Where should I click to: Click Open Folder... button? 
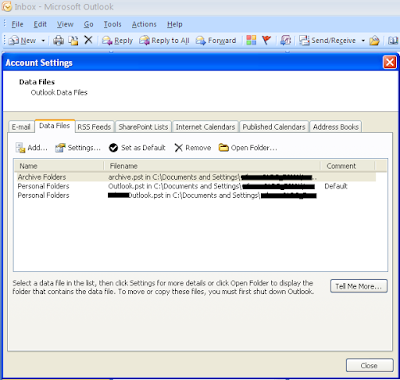click(248, 148)
